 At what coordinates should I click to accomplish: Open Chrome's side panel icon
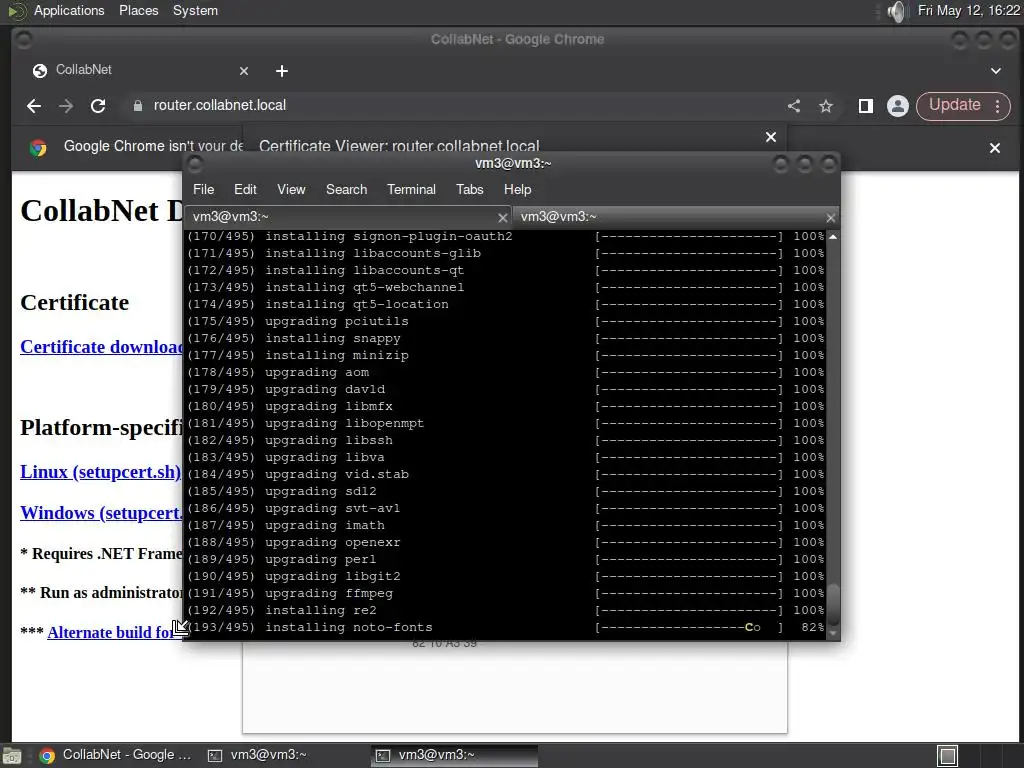pyautogui.click(x=866, y=106)
